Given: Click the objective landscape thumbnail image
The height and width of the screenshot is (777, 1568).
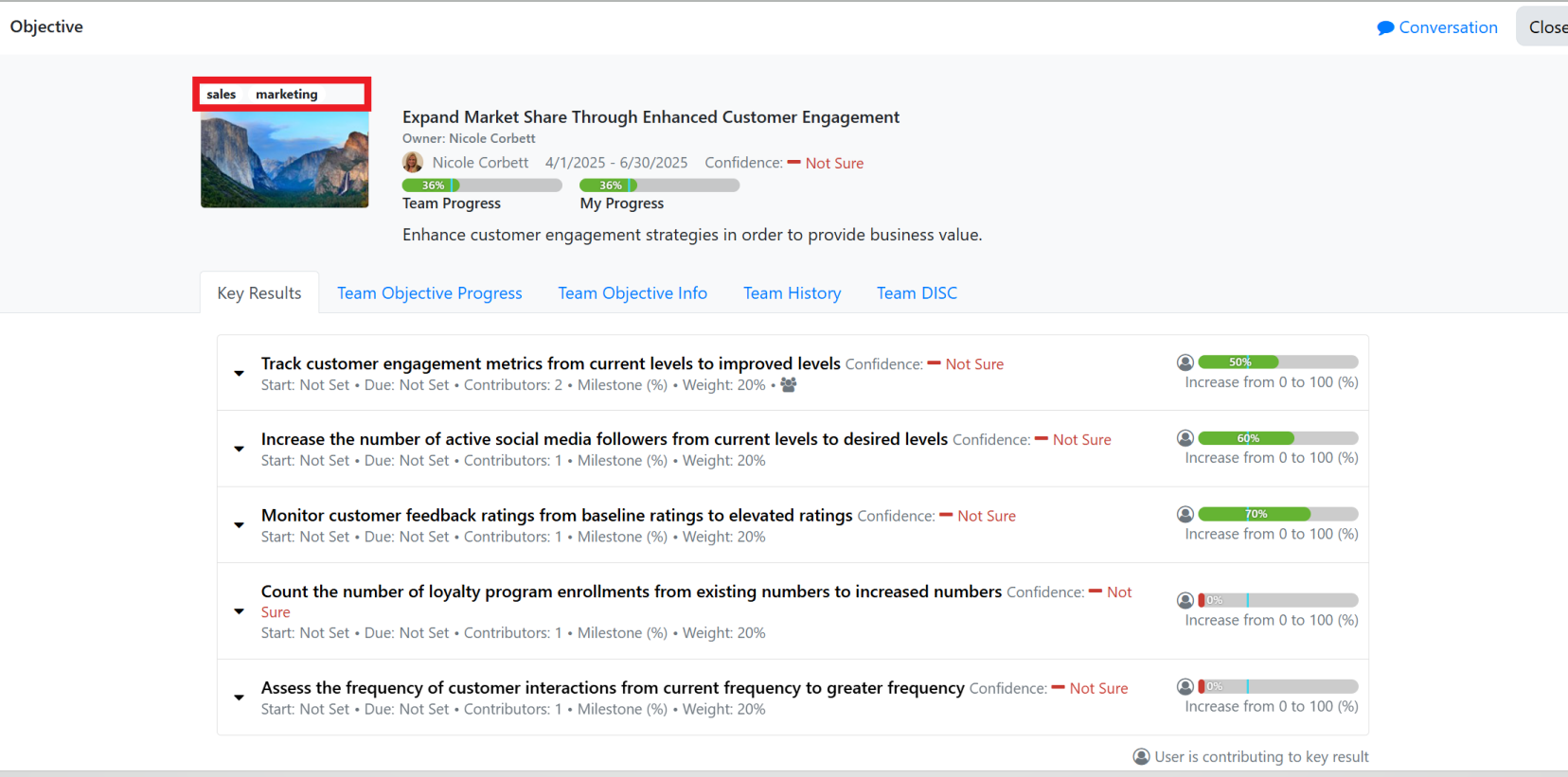Looking at the screenshot, I should [285, 159].
